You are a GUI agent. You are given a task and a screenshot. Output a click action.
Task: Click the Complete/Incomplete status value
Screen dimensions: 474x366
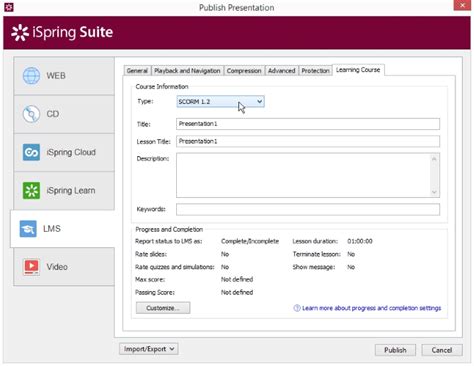tap(250, 241)
